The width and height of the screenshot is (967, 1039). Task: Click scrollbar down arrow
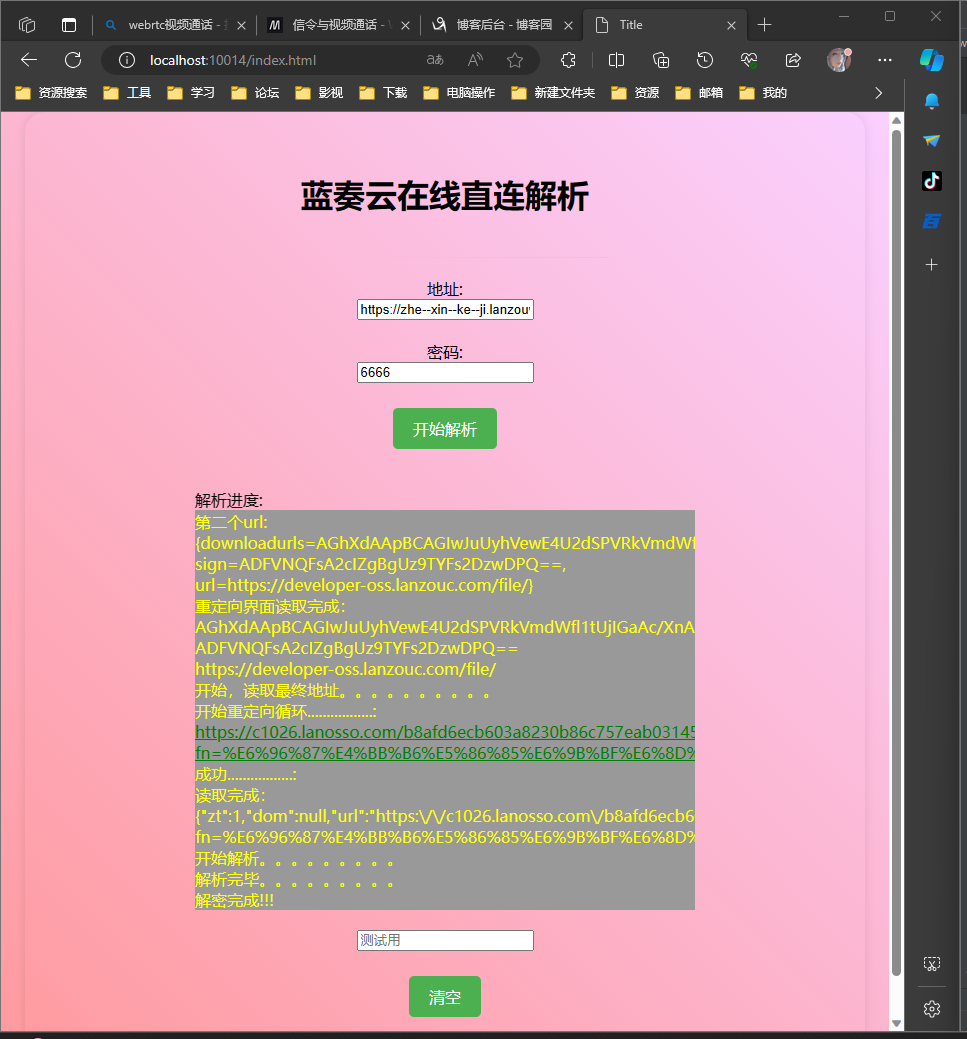(x=896, y=1024)
